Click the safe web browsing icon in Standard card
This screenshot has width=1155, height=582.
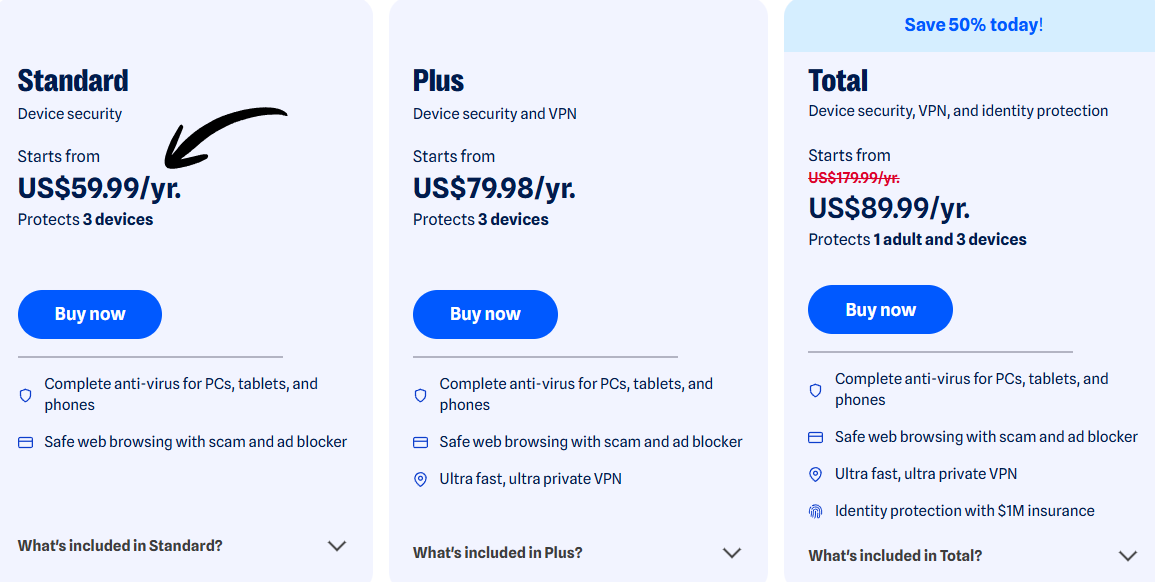click(x=24, y=441)
